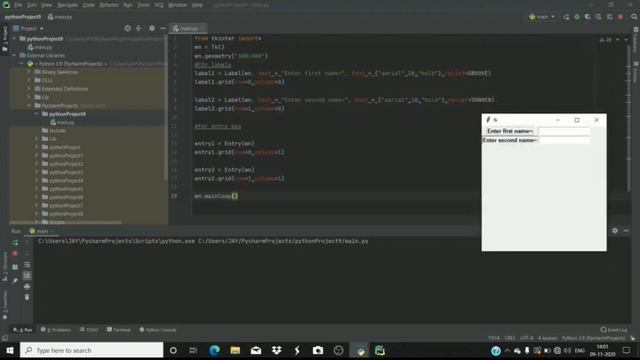Open the Refactor menu
This screenshot has width=640, height=360.
(x=109, y=5)
